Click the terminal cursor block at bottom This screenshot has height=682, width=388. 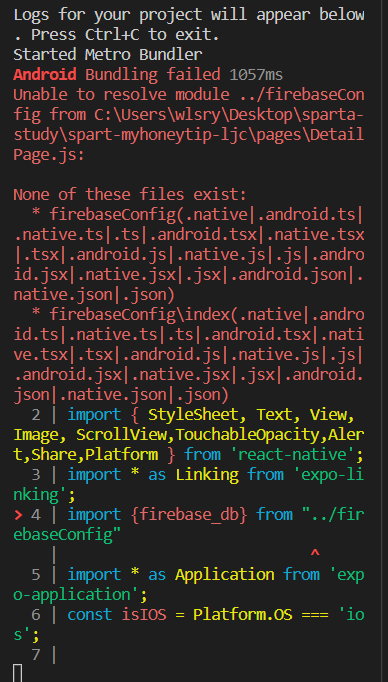pyautogui.click(x=17, y=673)
